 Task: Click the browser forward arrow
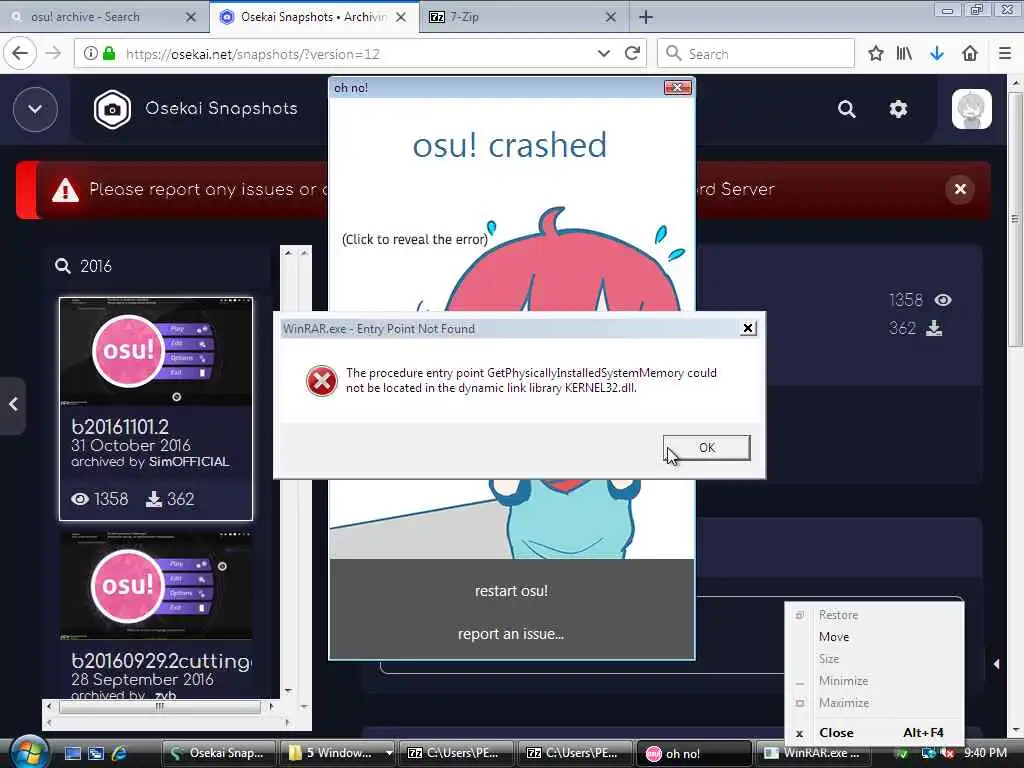pos(53,54)
